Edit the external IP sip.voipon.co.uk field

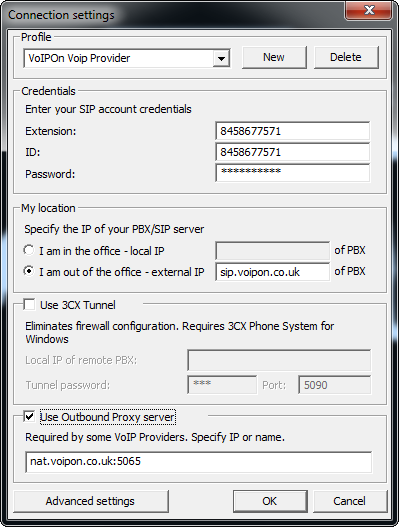pyautogui.click(x=273, y=272)
